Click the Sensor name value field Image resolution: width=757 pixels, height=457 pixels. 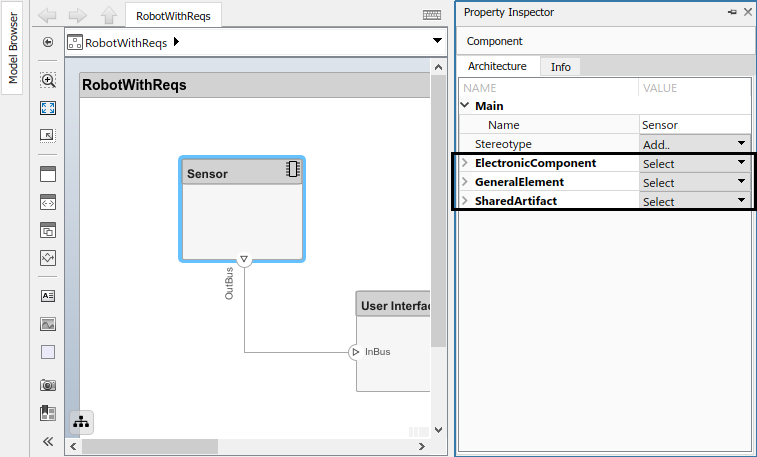695,125
